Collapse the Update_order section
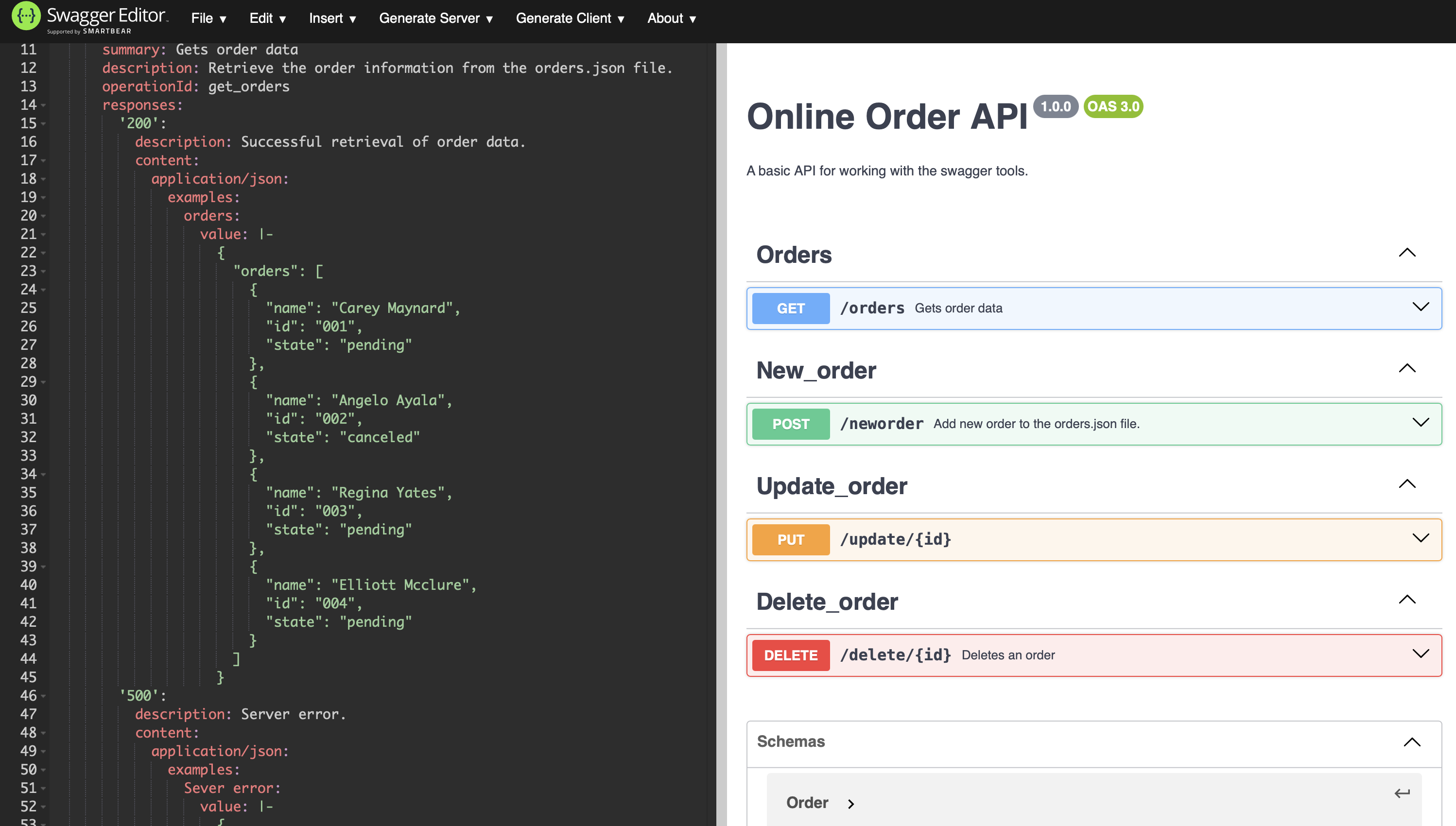 (1408, 483)
